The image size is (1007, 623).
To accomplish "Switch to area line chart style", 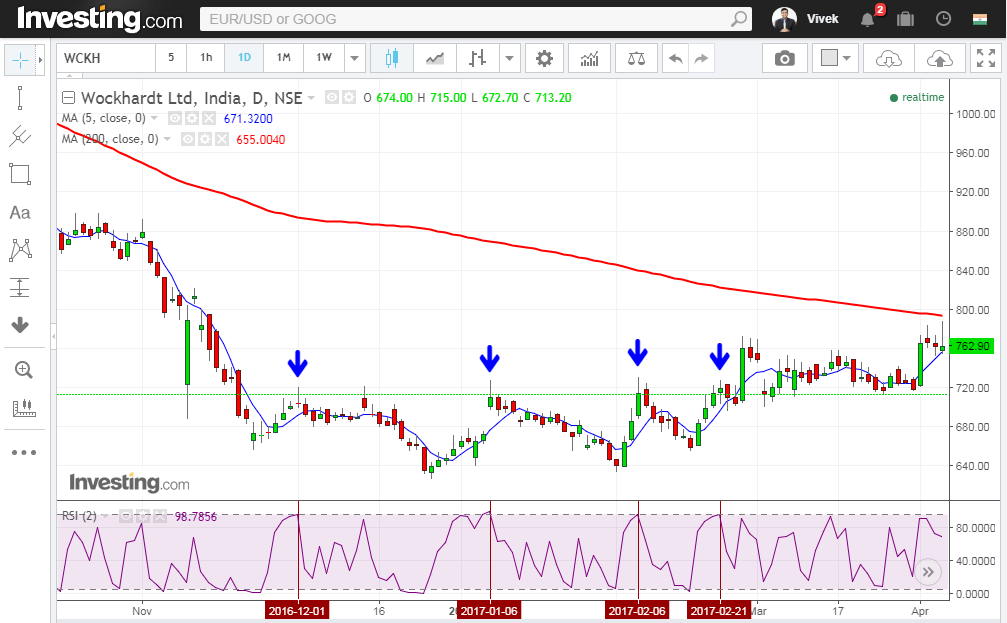I will [435, 59].
